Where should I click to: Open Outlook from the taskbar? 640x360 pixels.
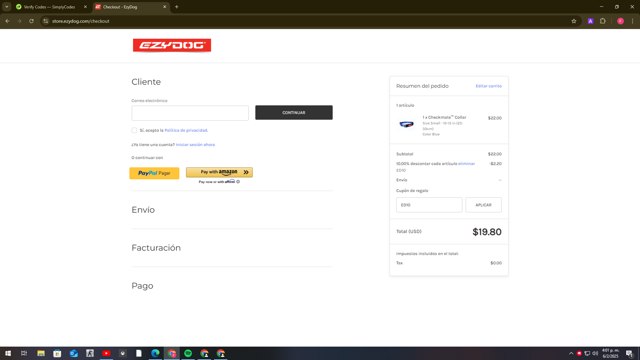coord(73,353)
